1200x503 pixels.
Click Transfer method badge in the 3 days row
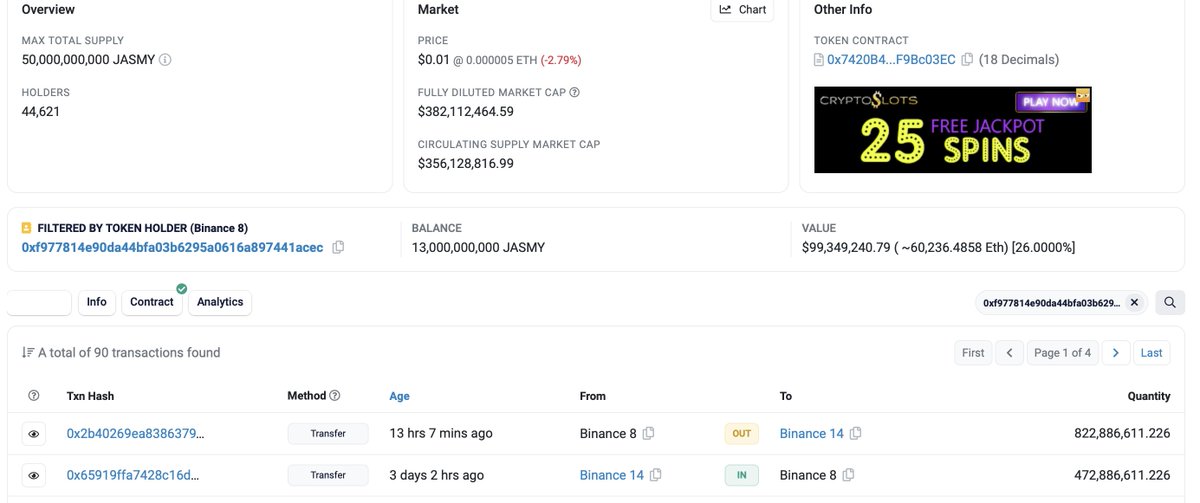click(328, 475)
